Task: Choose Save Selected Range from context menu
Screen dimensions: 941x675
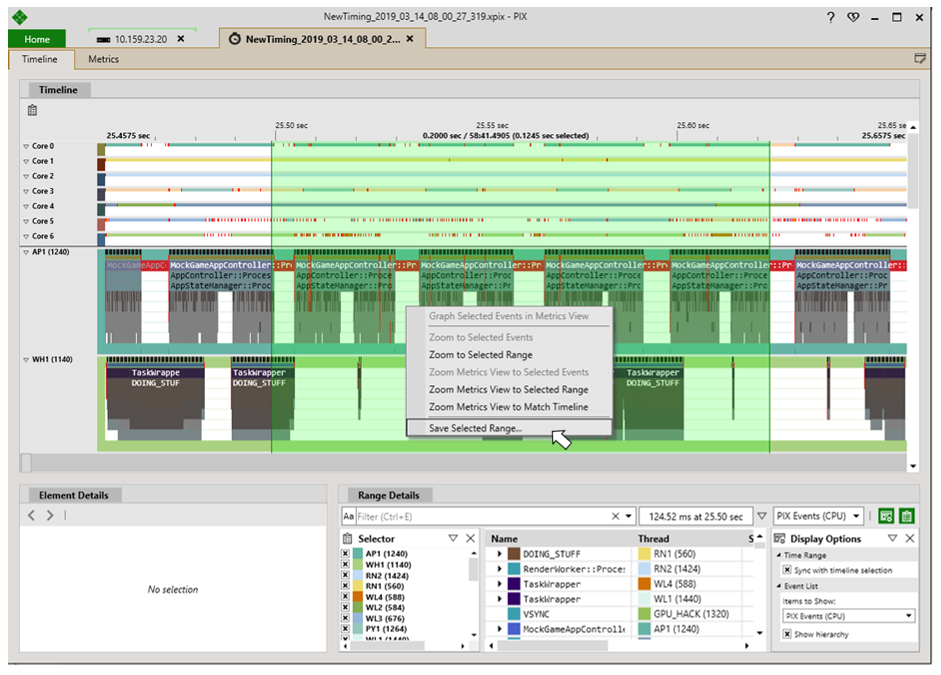Action: click(475, 428)
